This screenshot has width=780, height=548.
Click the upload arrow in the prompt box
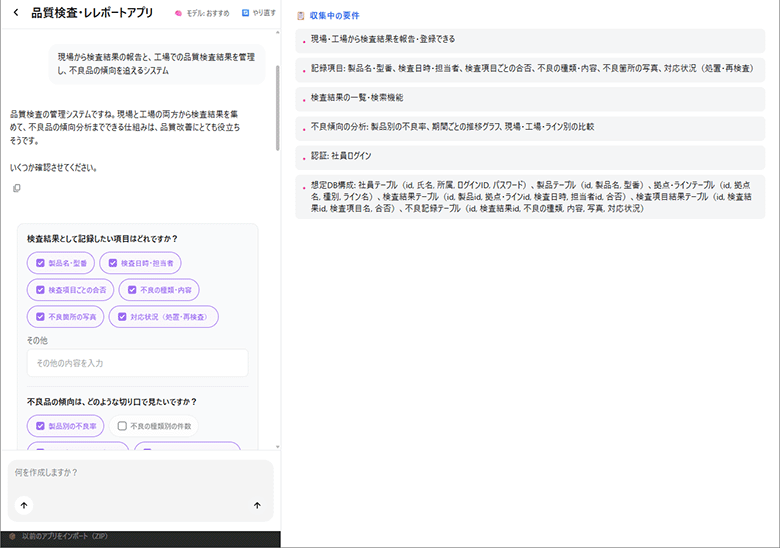tap(24, 505)
